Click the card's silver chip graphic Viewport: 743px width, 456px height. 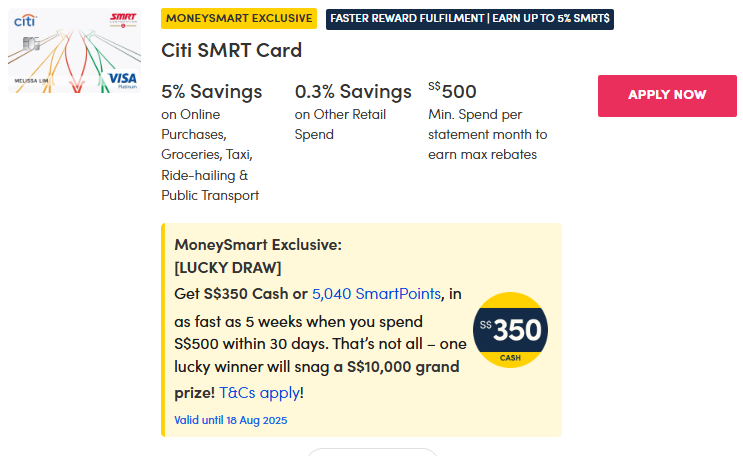[30, 44]
